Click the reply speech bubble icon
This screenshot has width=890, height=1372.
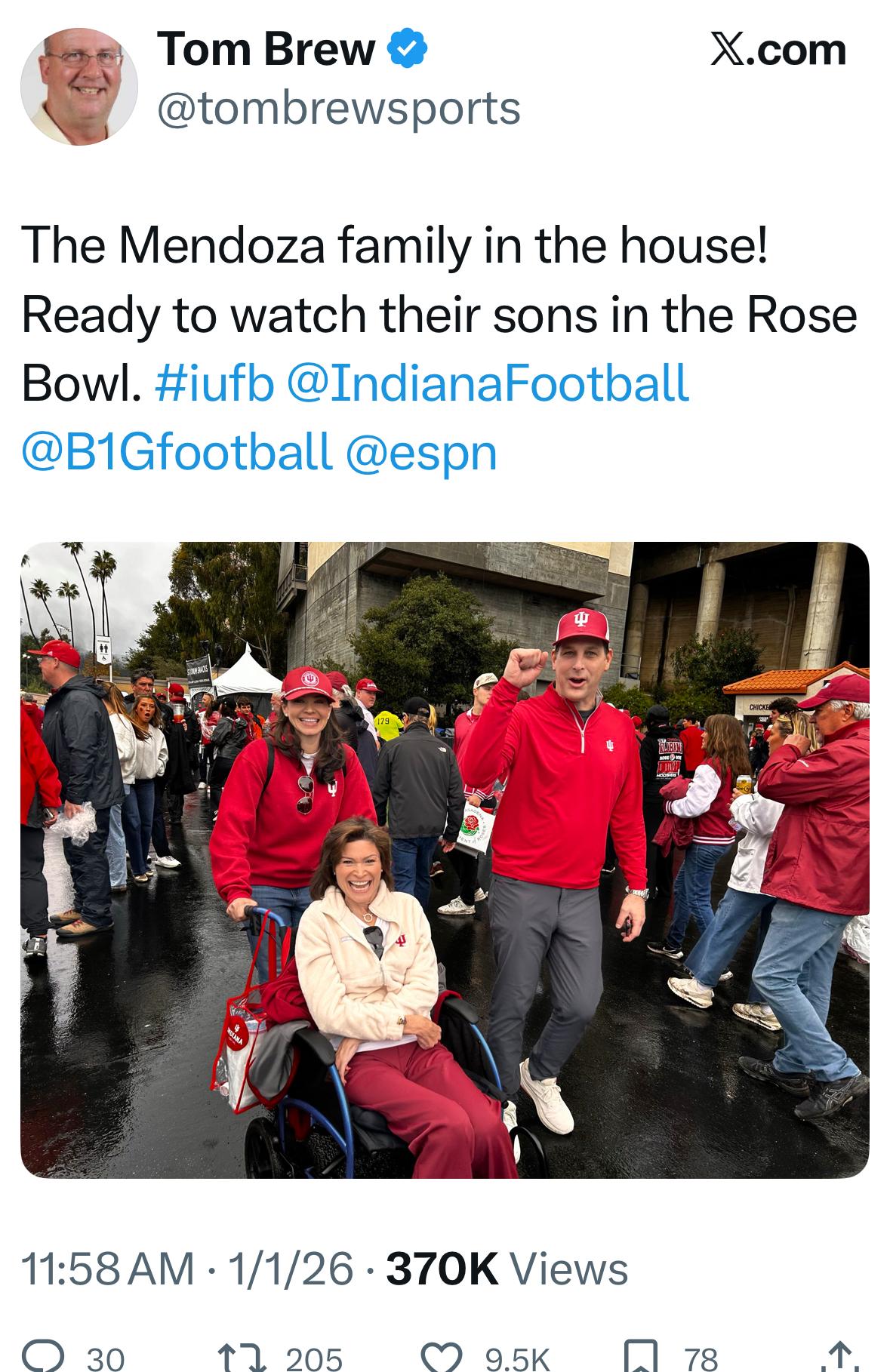click(x=42, y=1356)
